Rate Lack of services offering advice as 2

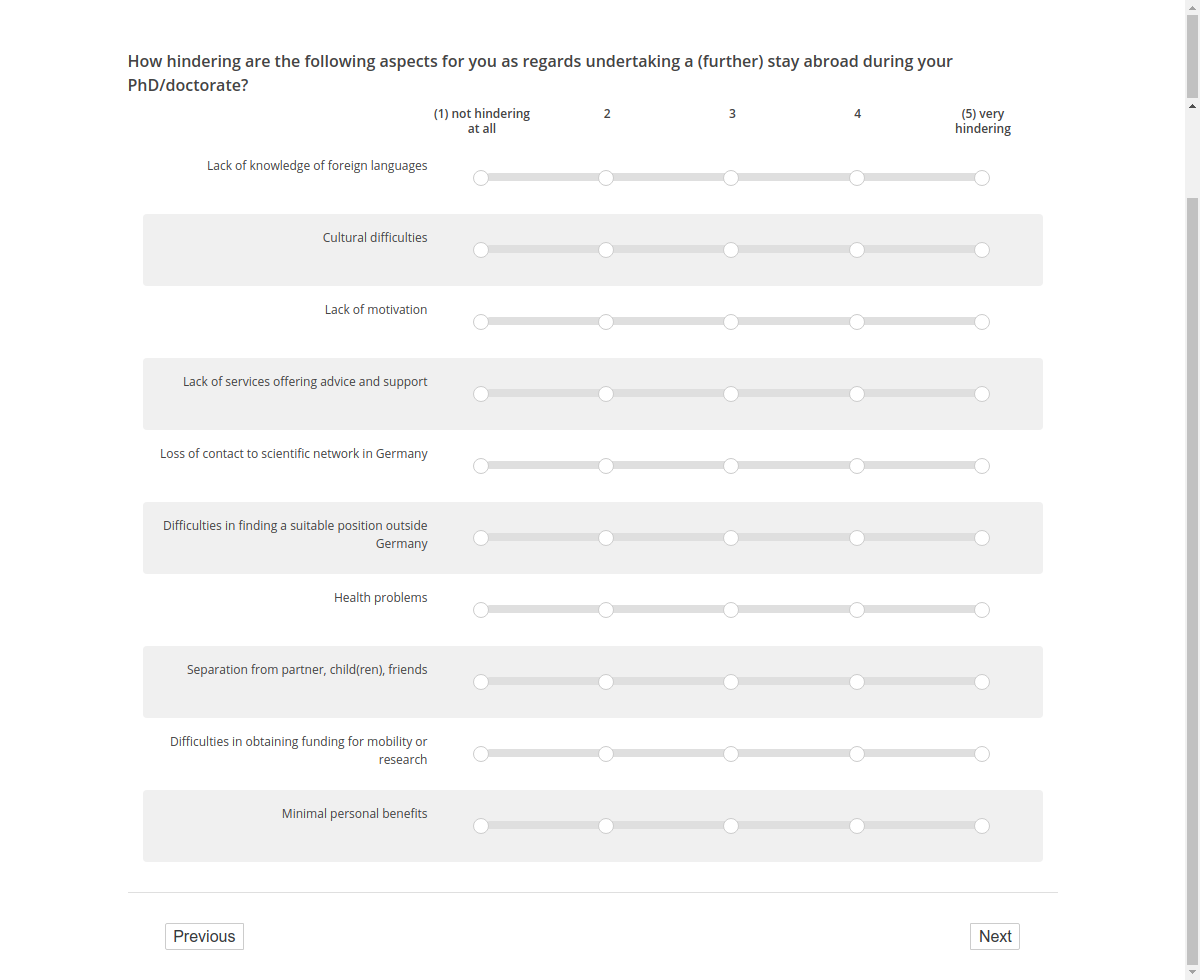606,393
